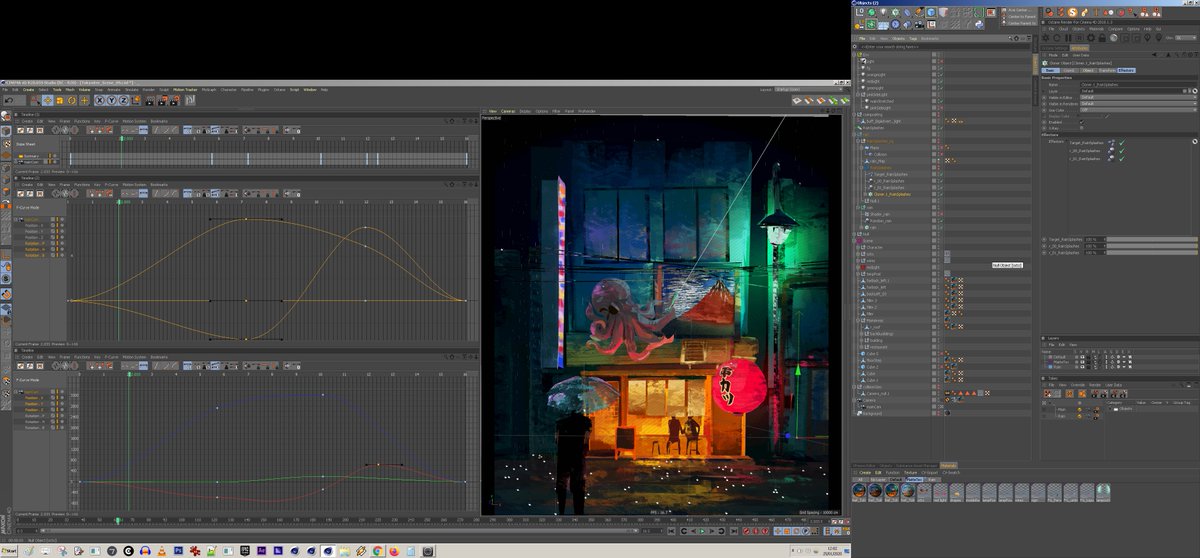Screen dimensions: 1200x558
Task: Select the Main take row
Action: [1062, 409]
